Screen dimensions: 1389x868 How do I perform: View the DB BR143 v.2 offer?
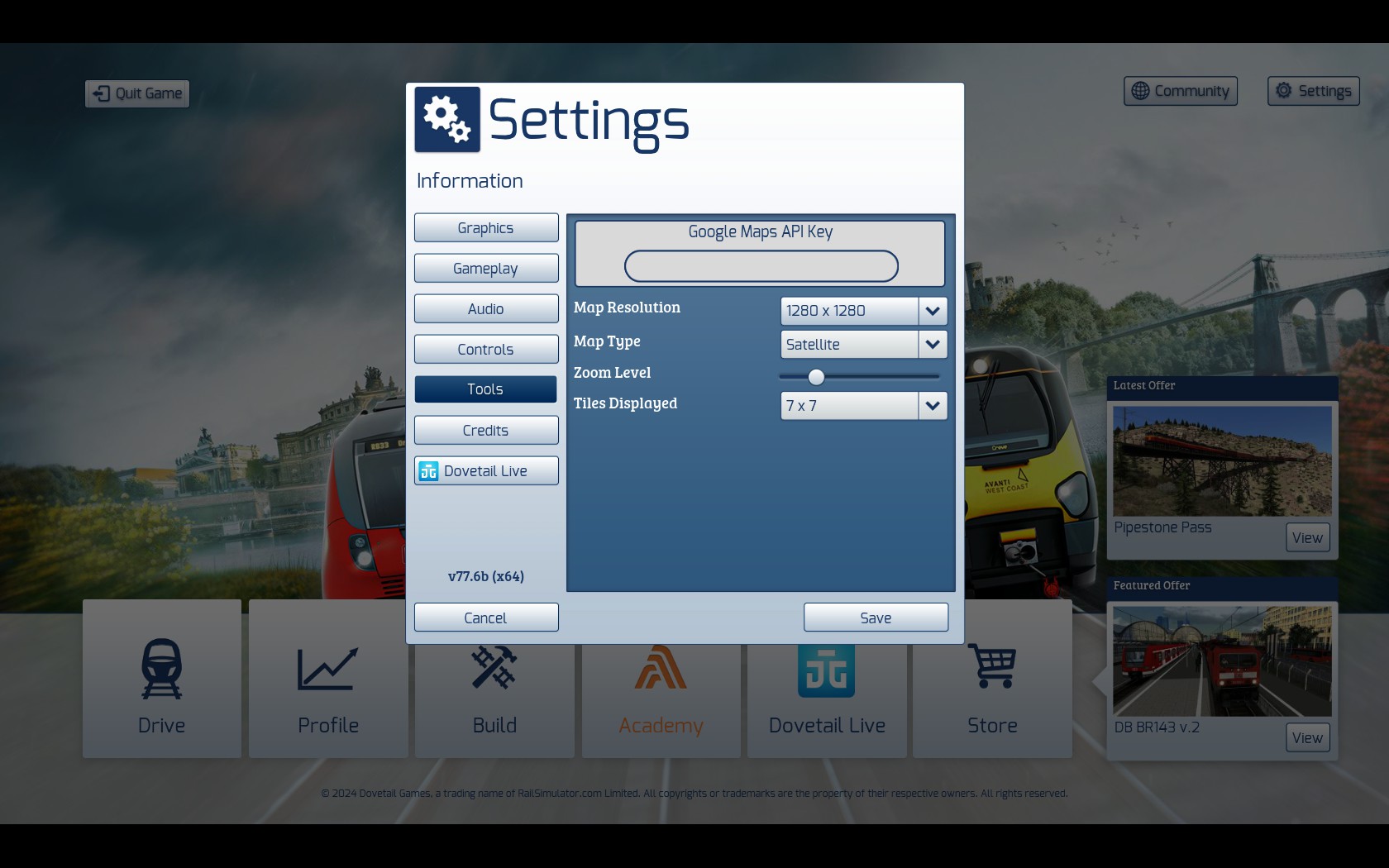click(1308, 738)
